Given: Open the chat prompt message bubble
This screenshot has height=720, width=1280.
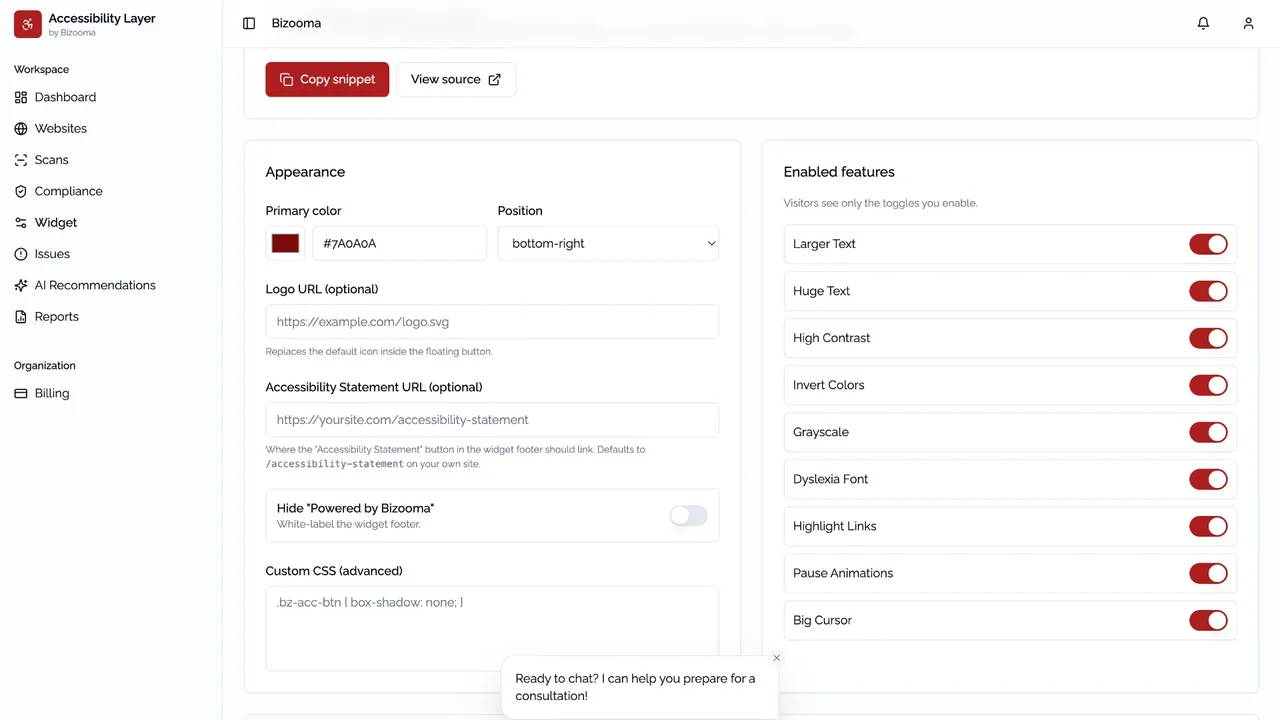Looking at the screenshot, I should [x=639, y=687].
